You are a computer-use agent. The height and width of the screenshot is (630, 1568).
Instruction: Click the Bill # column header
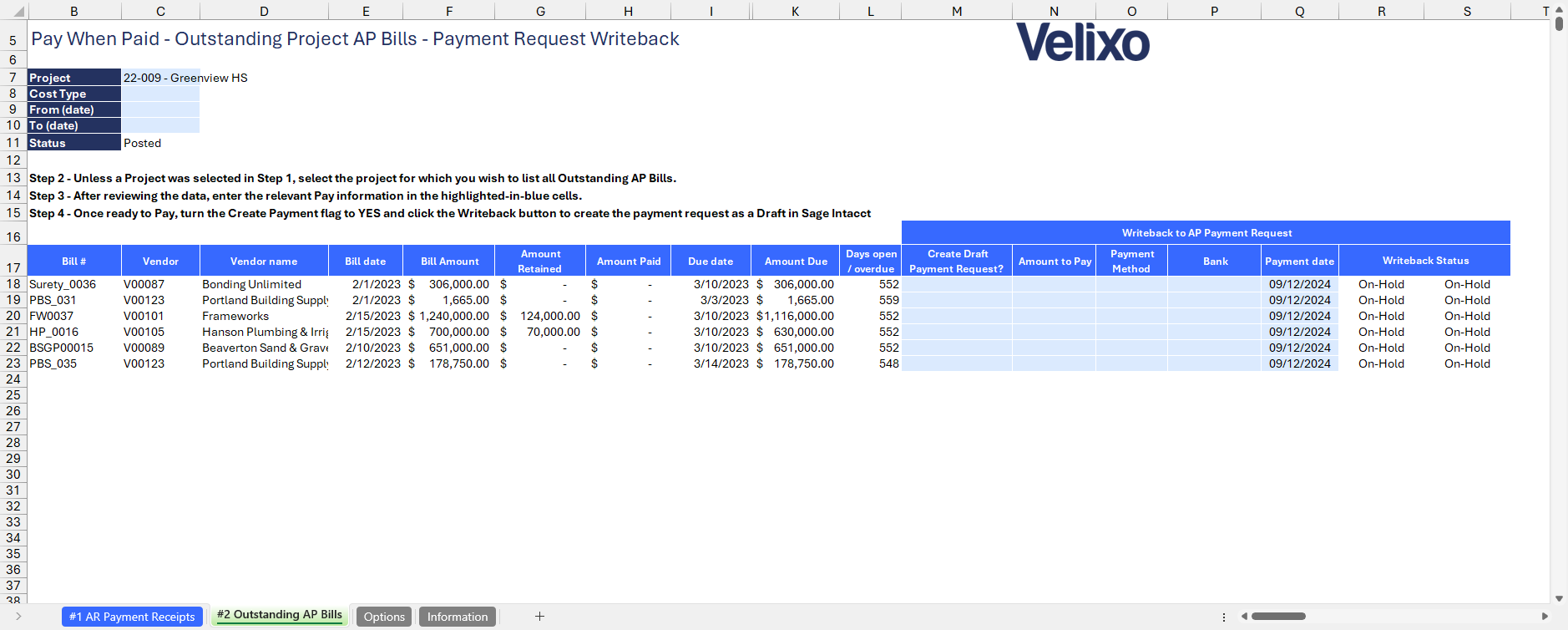point(74,261)
